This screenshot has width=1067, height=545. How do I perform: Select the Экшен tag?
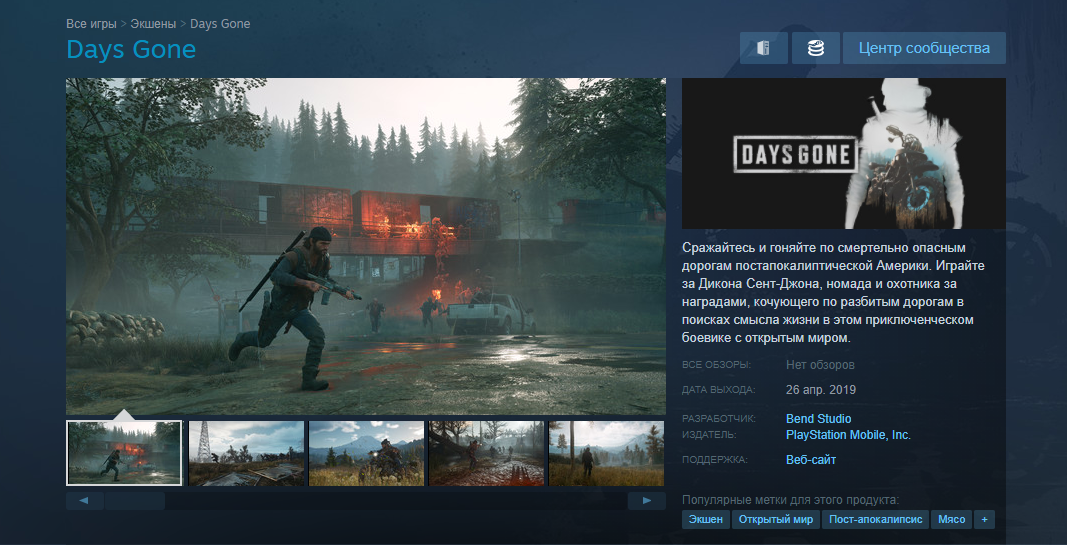(x=706, y=520)
